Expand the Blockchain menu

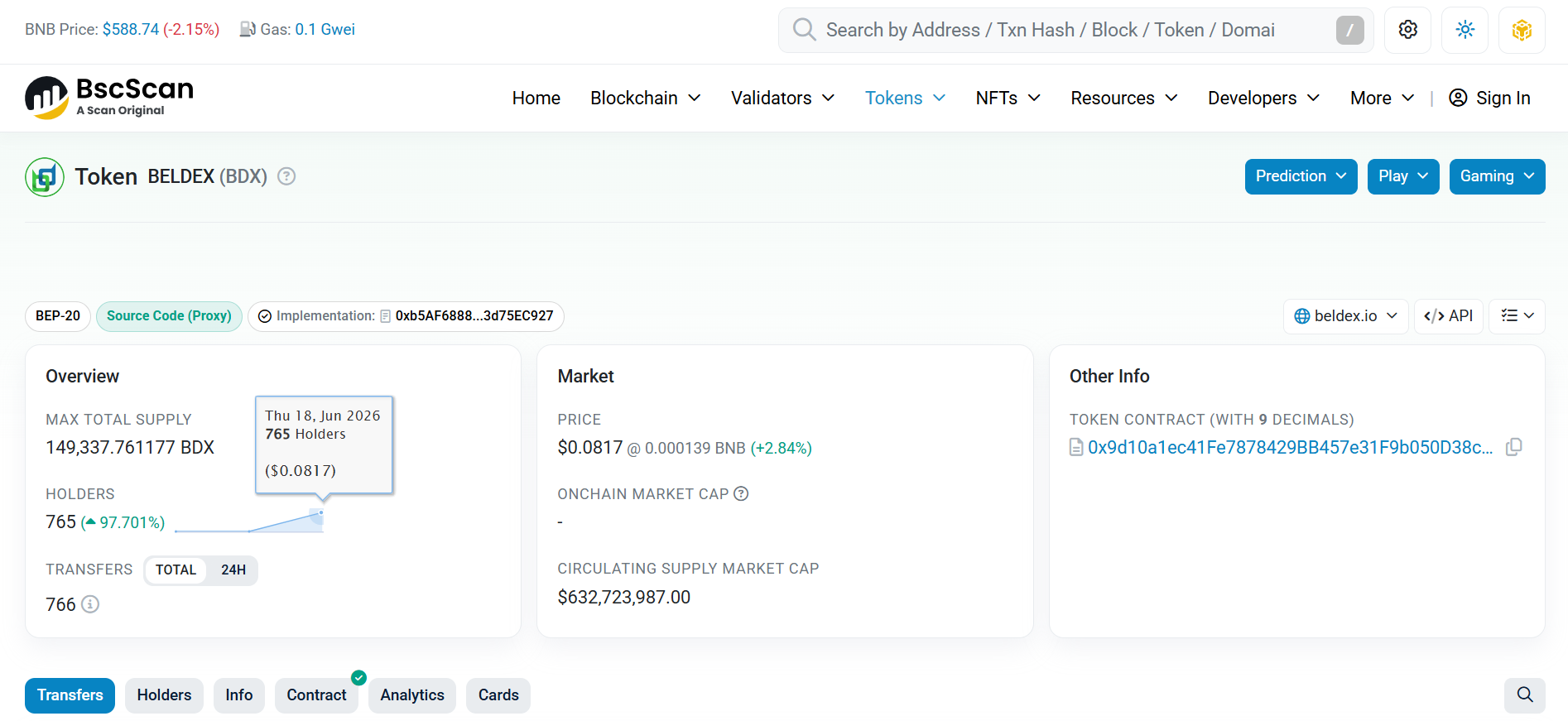click(x=646, y=98)
